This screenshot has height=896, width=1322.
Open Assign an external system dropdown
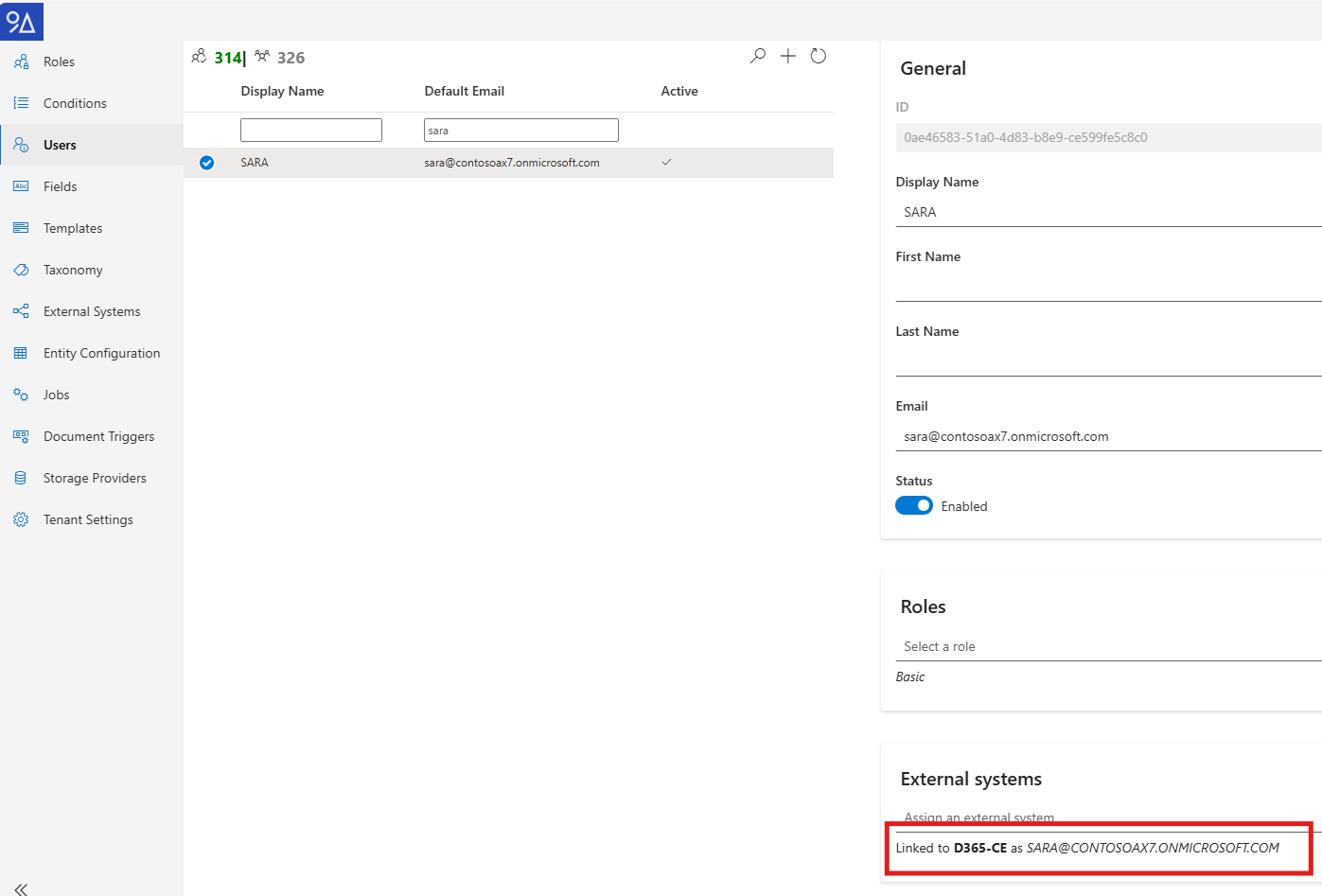point(1105,817)
